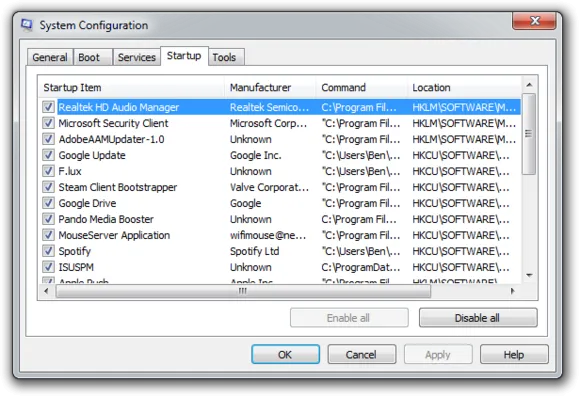Click the Spotify Ltd manufacturer cell
The image size is (580, 397).
tap(254, 251)
